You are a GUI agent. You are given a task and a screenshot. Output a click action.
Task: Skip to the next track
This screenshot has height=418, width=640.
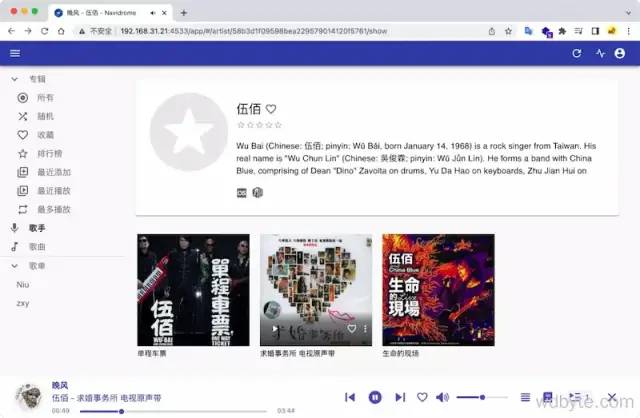(x=400, y=397)
